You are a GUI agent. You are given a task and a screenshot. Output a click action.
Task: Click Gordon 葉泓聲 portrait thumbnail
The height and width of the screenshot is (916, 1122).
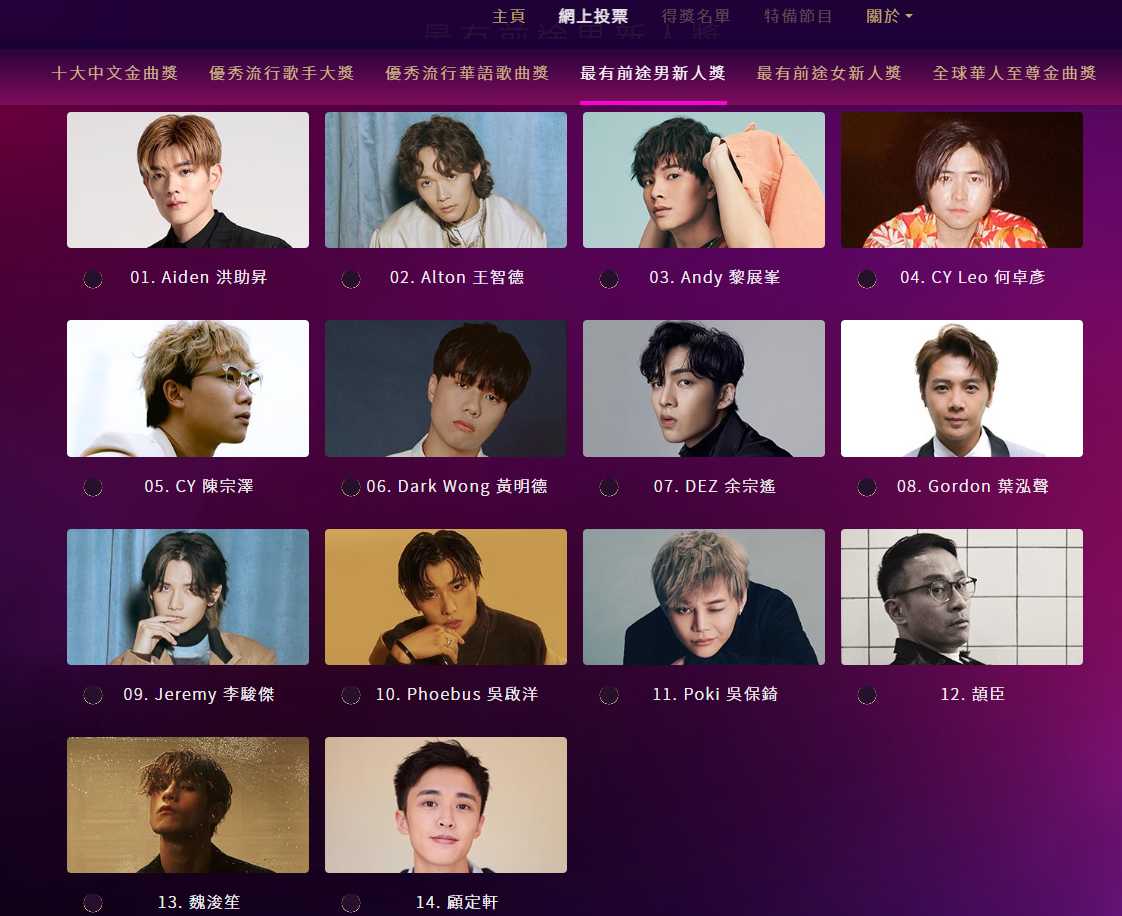coord(962,389)
